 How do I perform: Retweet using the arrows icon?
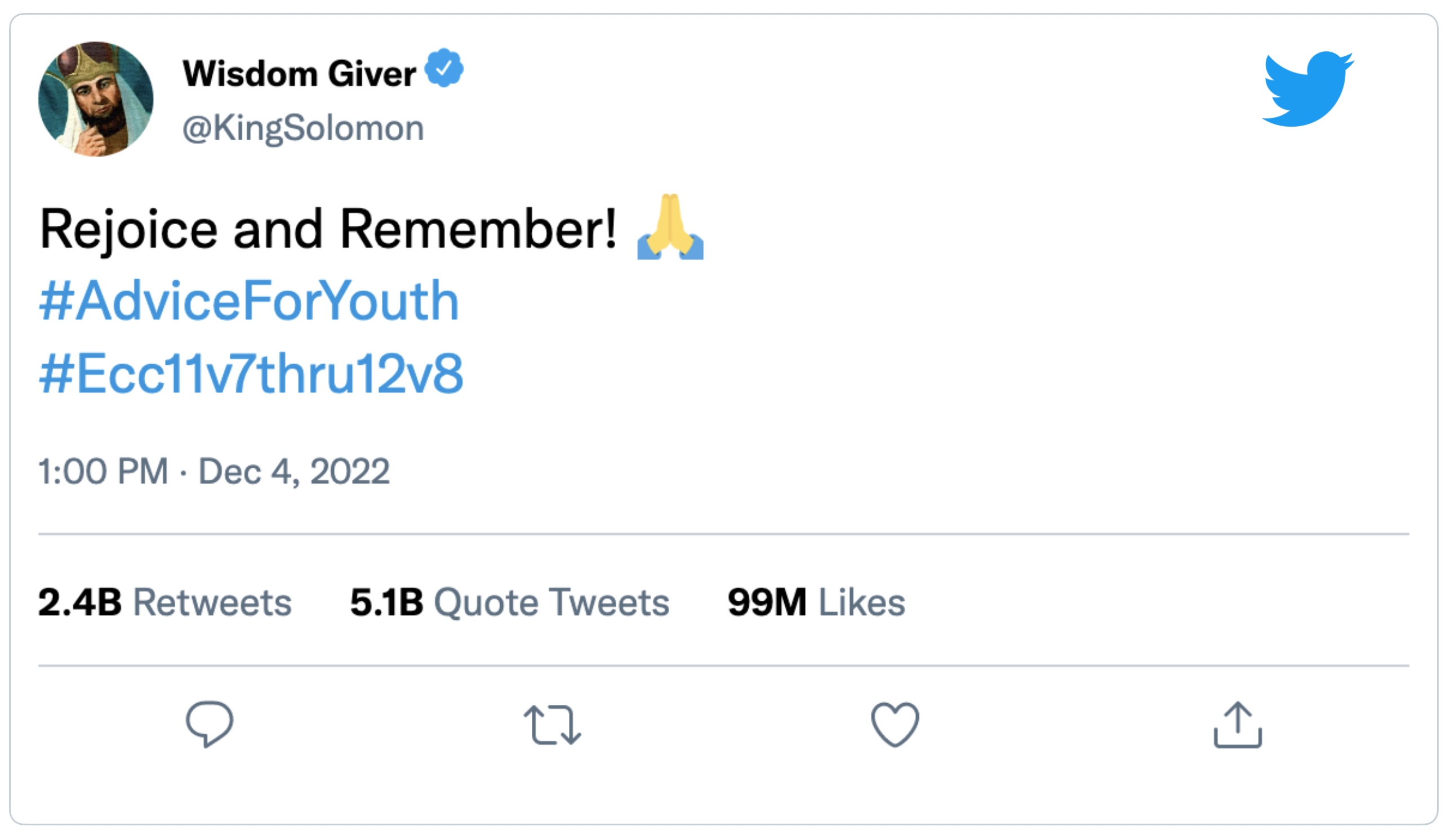tap(553, 725)
